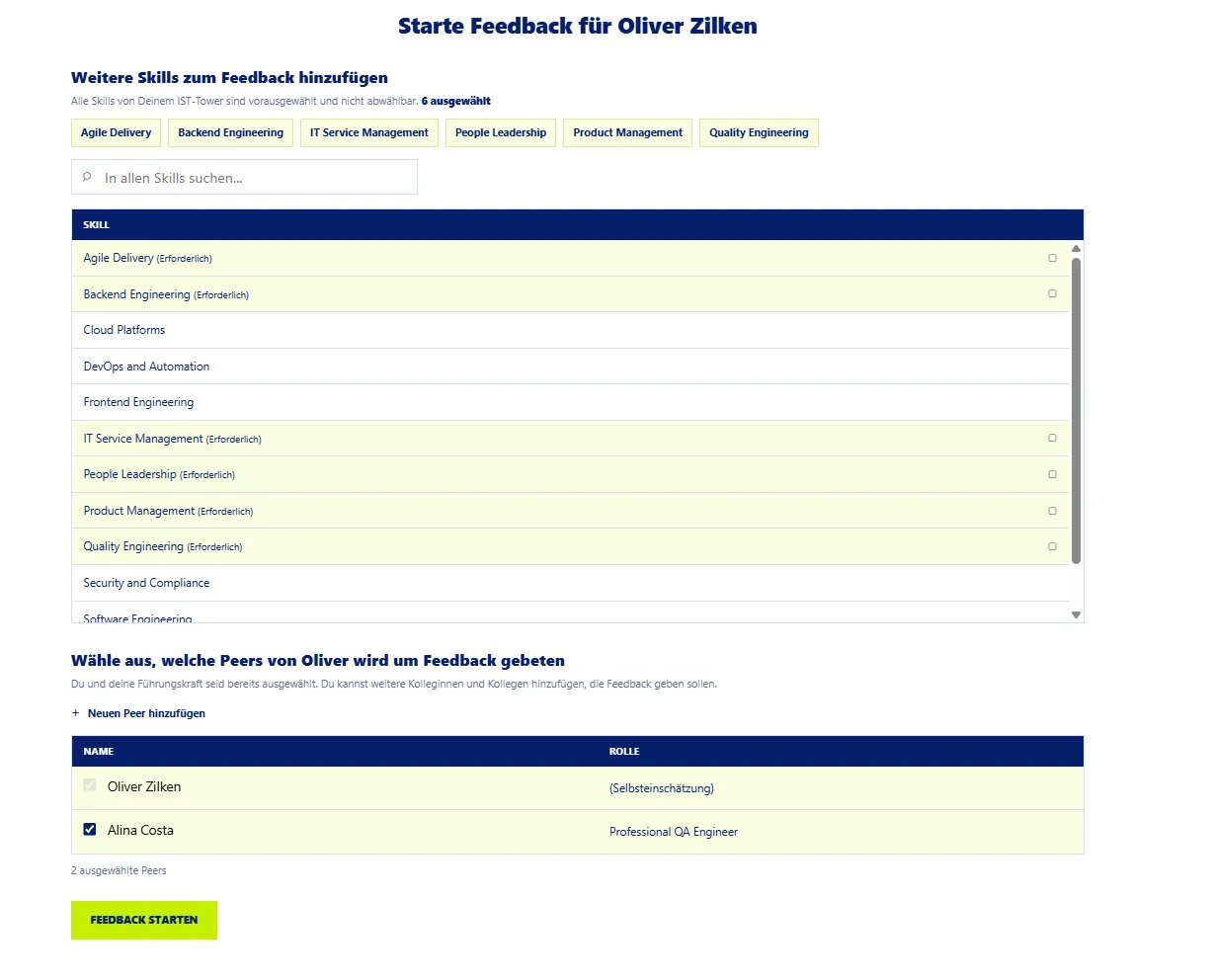The height and width of the screenshot is (980, 1212).
Task: Select the Frontend Engineering skill row
Action: pyautogui.click(x=571, y=402)
